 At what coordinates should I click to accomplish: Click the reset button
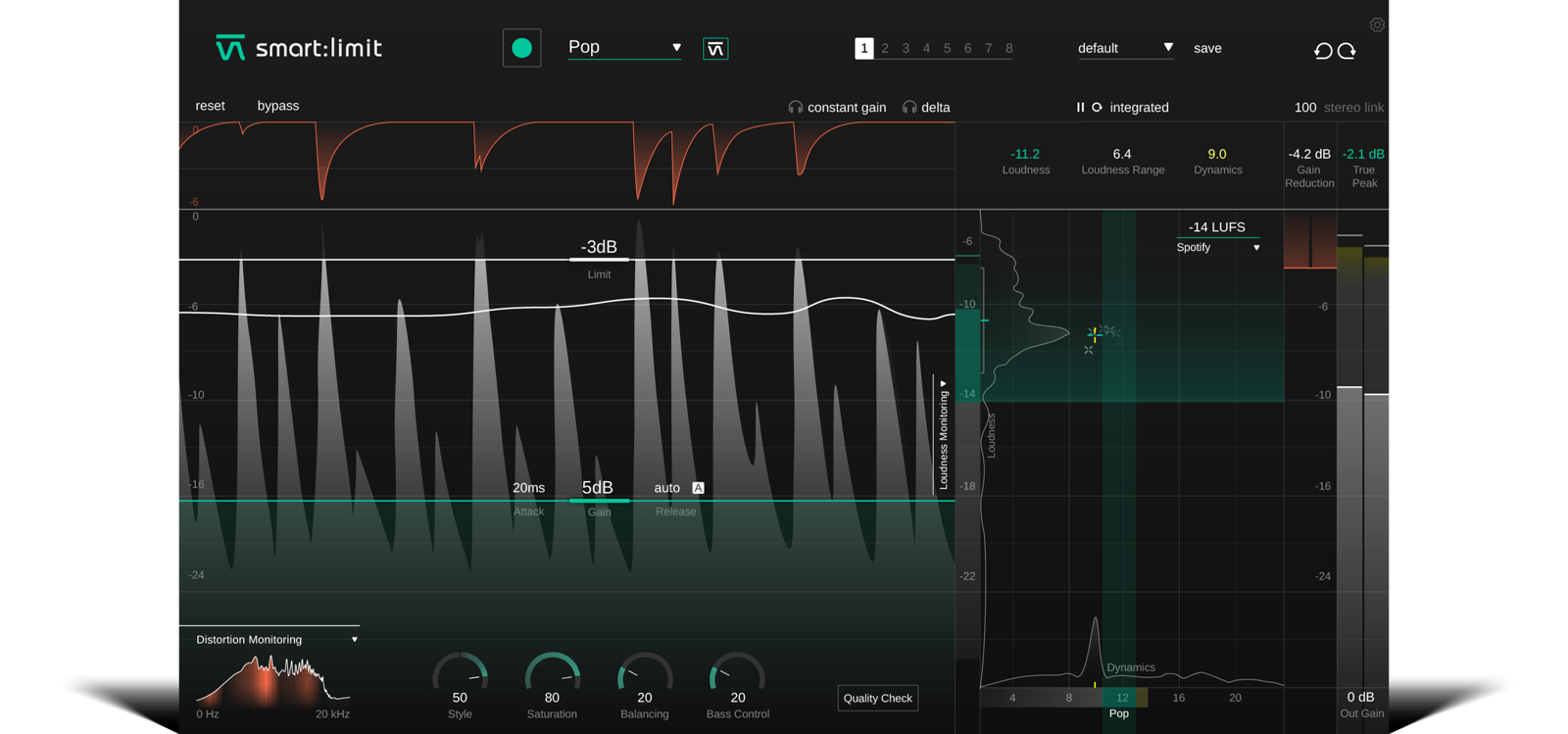[210, 106]
